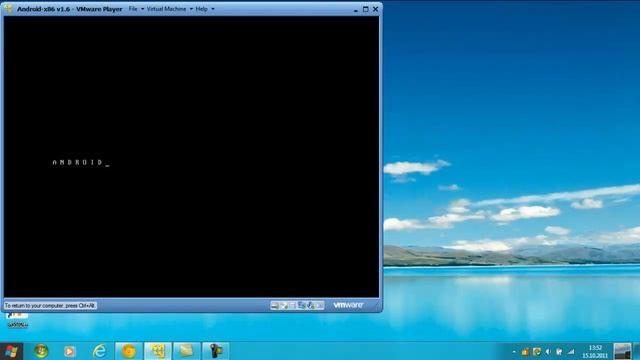Switch to the VMware Player taskbar button
The width and height of the screenshot is (640, 360).
click(158, 351)
